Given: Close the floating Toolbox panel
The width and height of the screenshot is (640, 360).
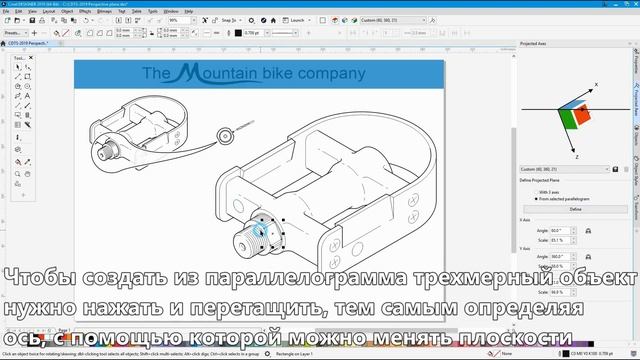Looking at the screenshot, I should pos(31,58).
